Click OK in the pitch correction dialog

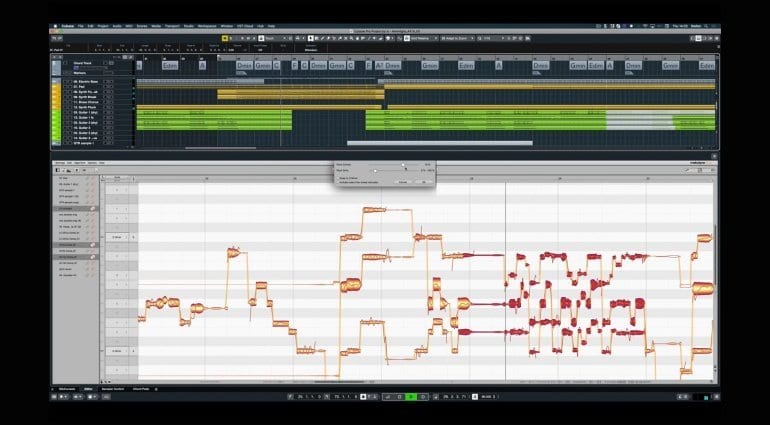pyautogui.click(x=423, y=183)
